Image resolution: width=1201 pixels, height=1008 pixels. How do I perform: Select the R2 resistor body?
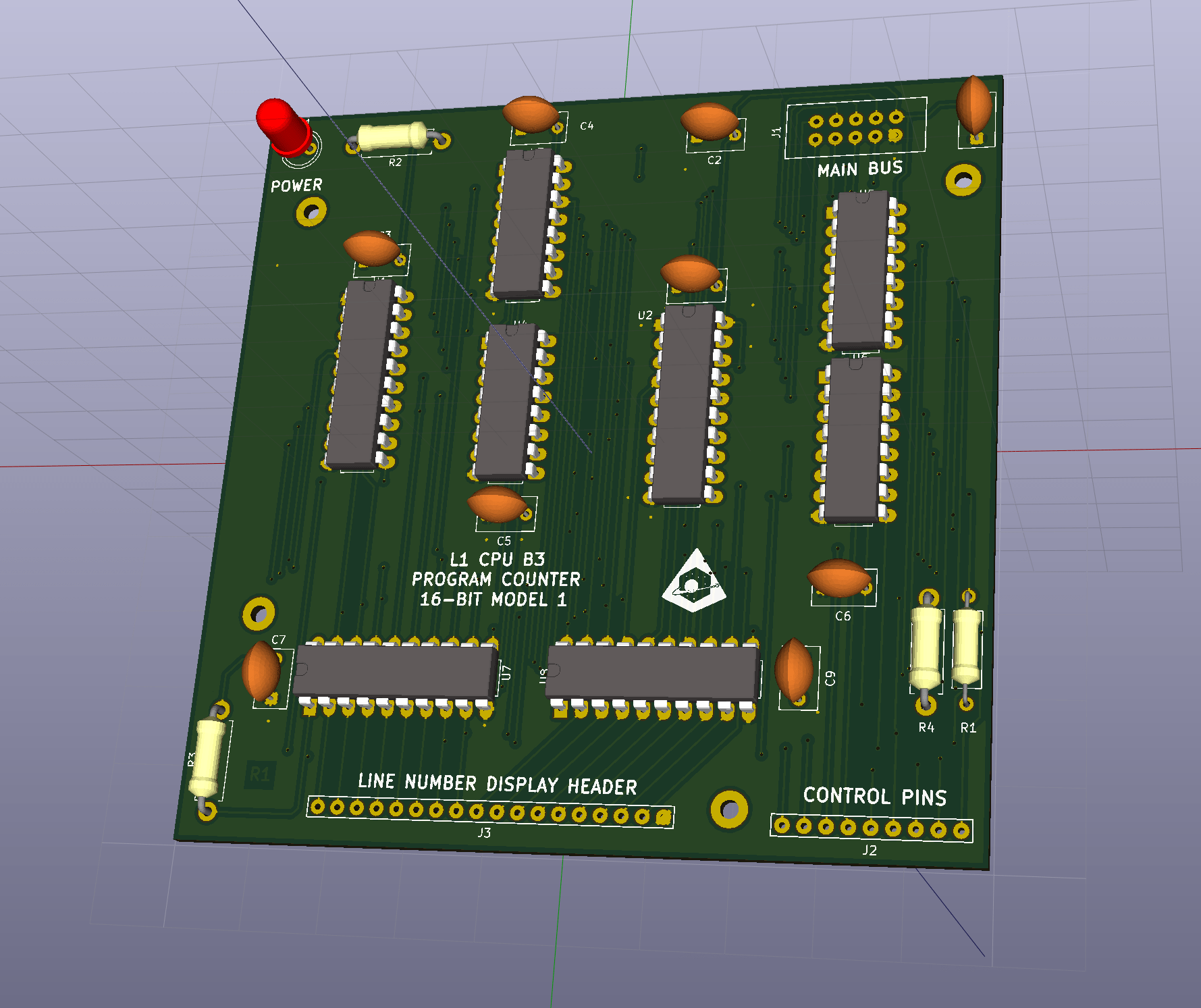[x=392, y=136]
